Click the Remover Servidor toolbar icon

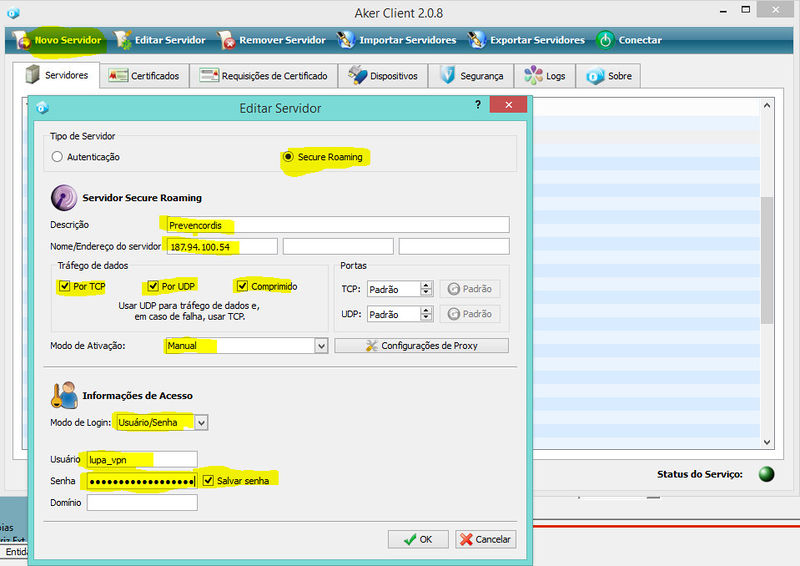pyautogui.click(x=226, y=40)
